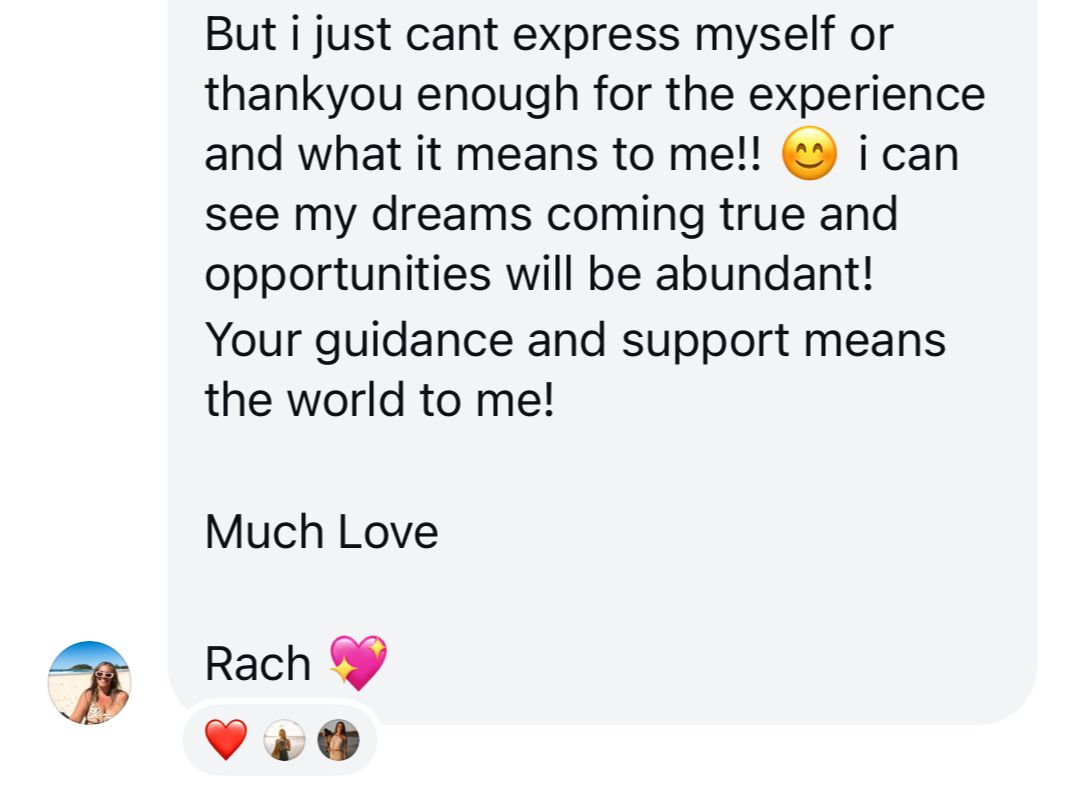Tap the second small reactor avatar

[338, 741]
